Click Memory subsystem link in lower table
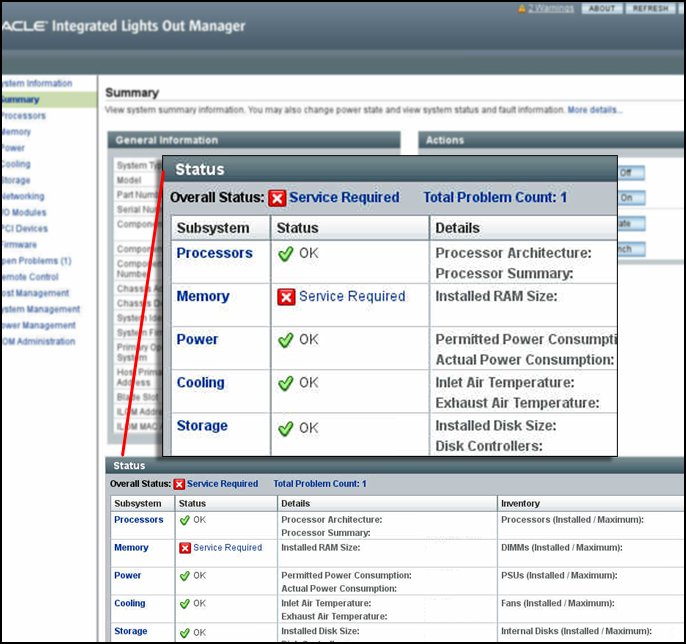The height and width of the screenshot is (644, 686). [131, 548]
